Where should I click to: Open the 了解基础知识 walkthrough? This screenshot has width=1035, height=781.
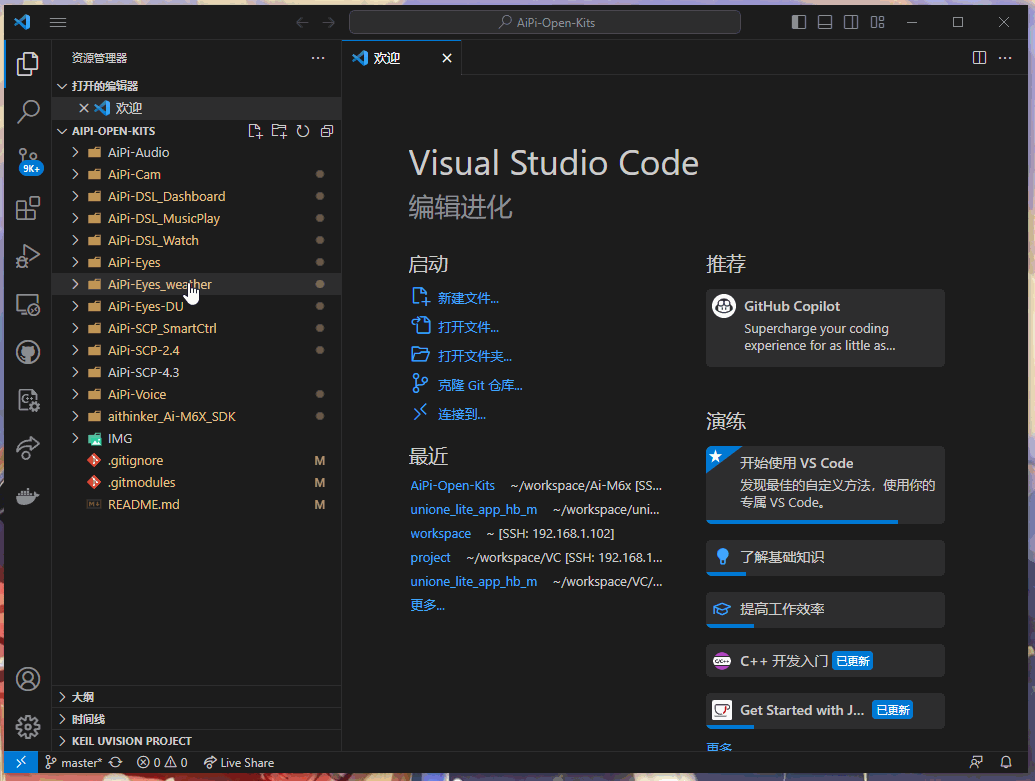click(x=825, y=558)
